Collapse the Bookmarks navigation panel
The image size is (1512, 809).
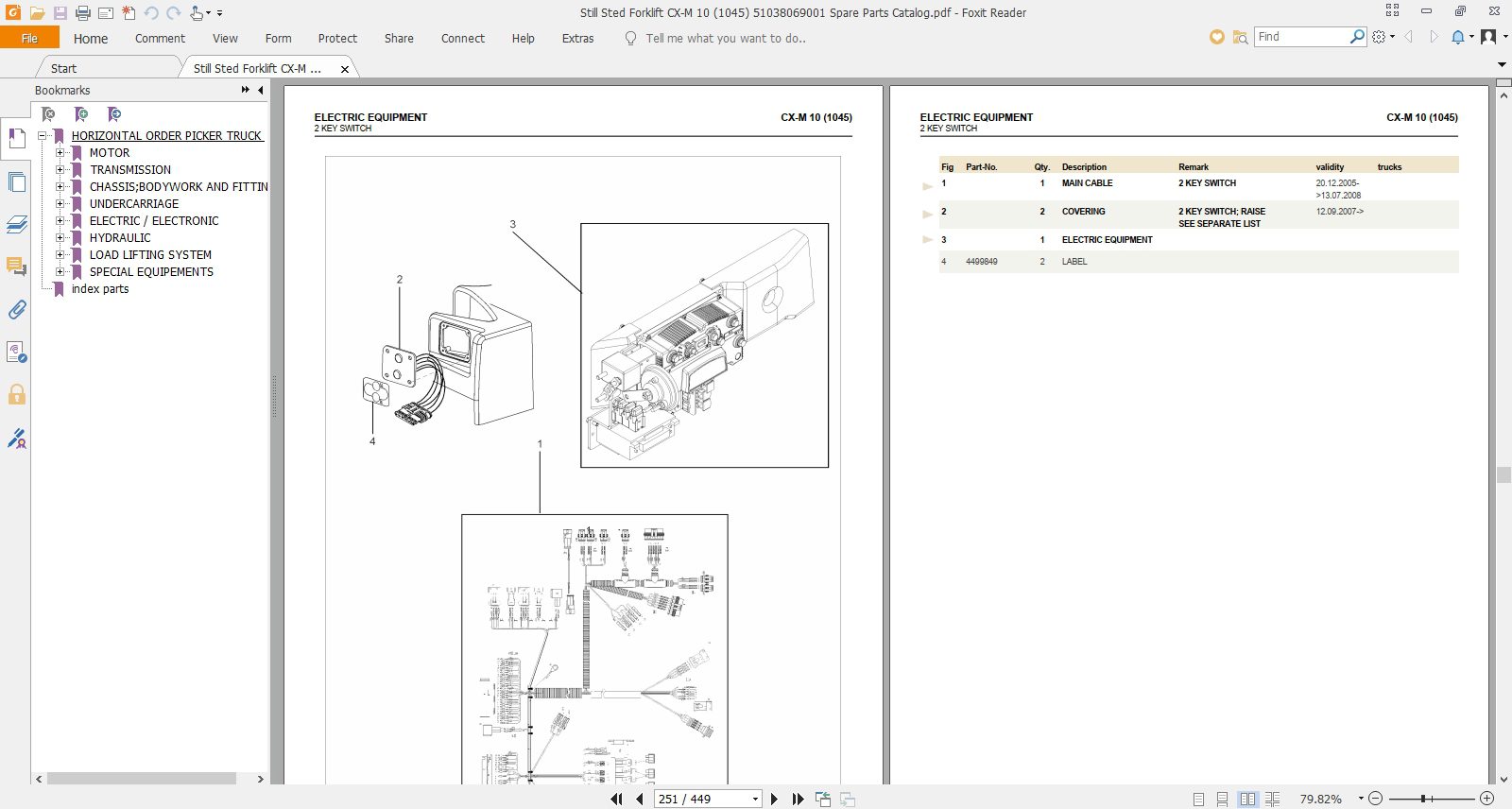pos(261,90)
